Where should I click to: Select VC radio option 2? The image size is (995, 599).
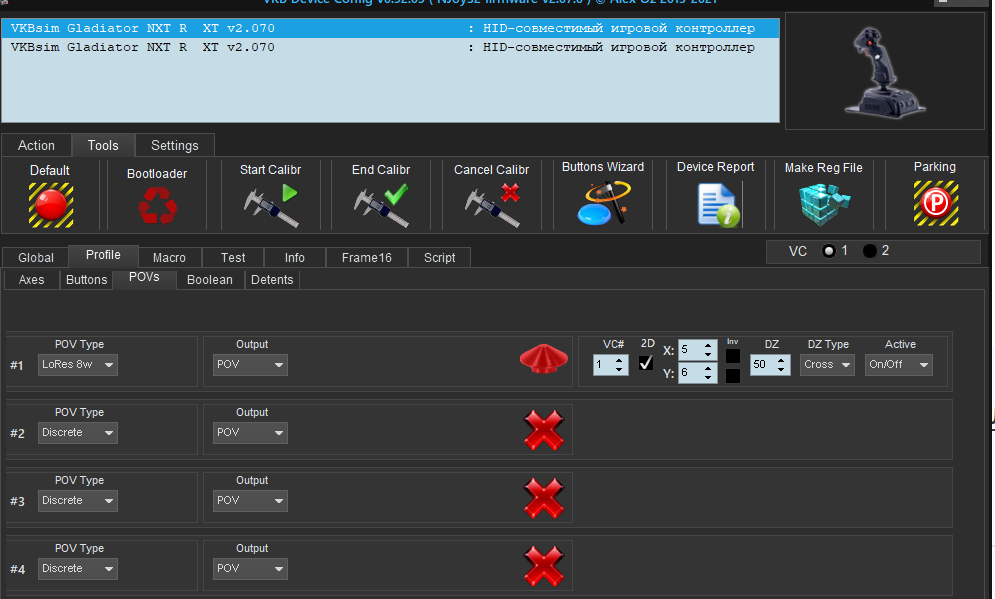pyautogui.click(x=869, y=251)
